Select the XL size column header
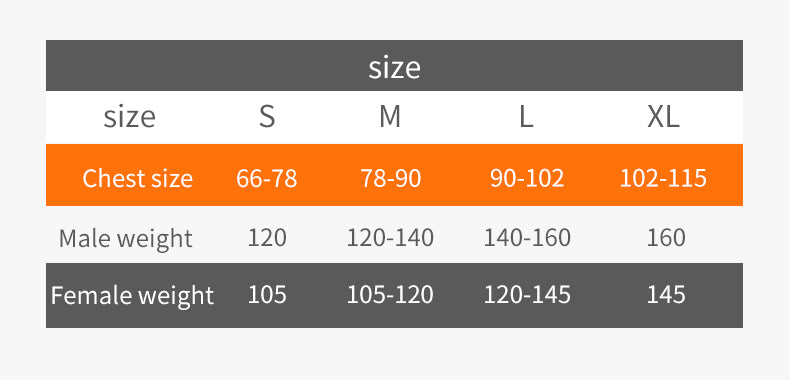Image resolution: width=790 pixels, height=380 pixels. pos(664,117)
